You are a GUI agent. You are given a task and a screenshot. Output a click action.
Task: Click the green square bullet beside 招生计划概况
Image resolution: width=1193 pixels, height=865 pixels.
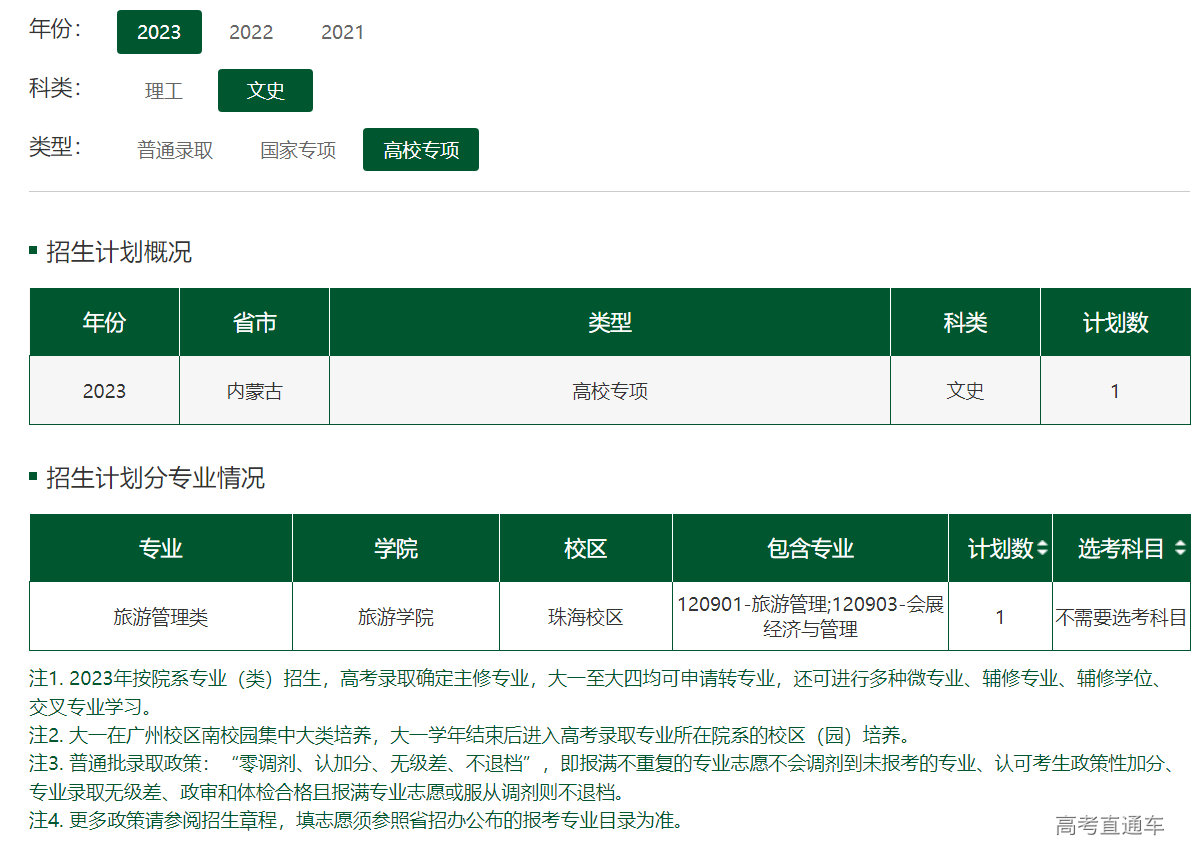click(34, 252)
